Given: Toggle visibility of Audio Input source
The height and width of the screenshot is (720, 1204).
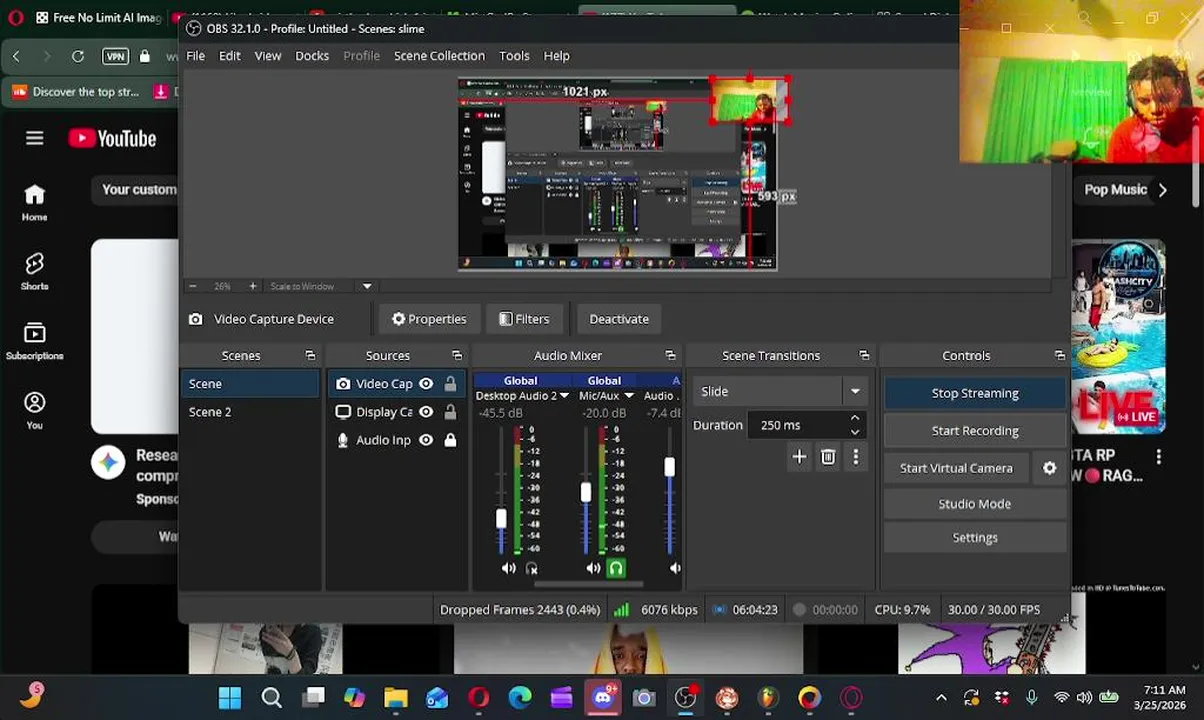Looking at the screenshot, I should (x=426, y=440).
